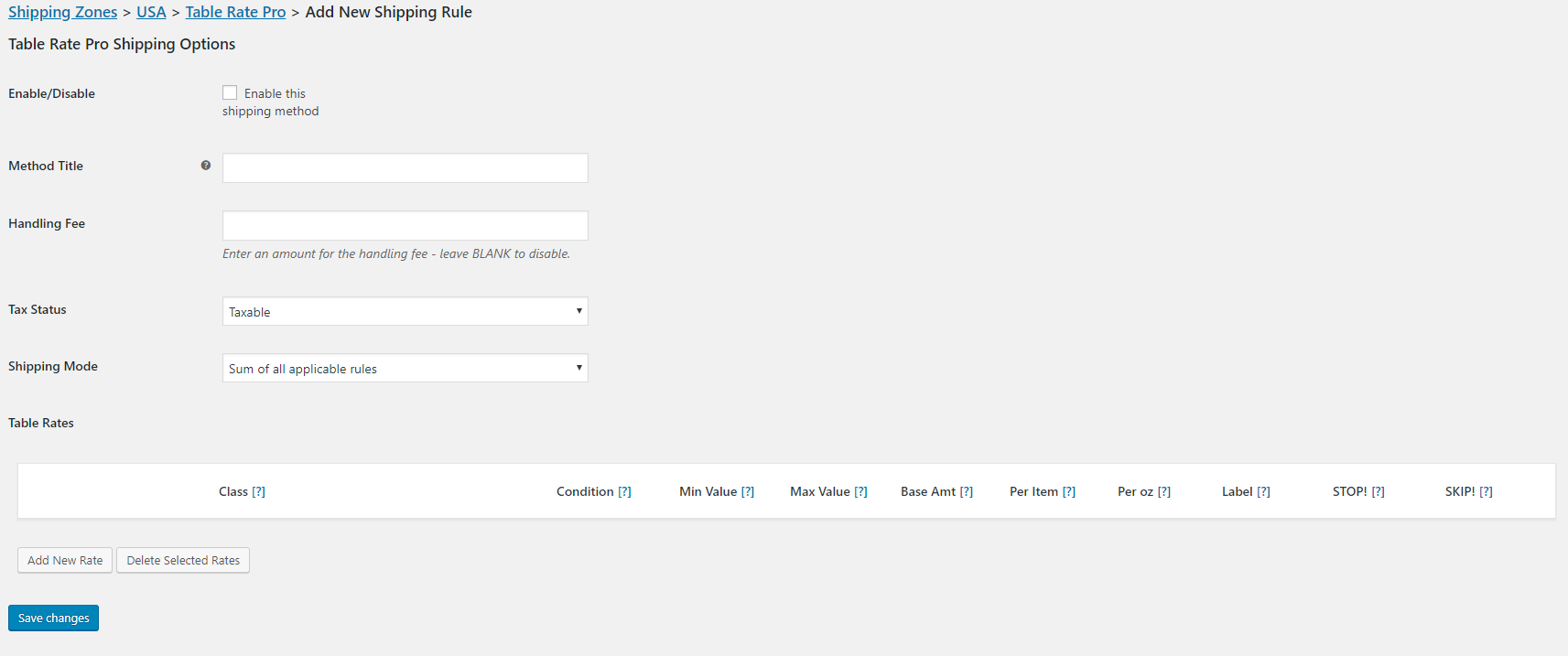Click the Table Rates section label
Screen dimensions: 1568x656
[x=41, y=423]
